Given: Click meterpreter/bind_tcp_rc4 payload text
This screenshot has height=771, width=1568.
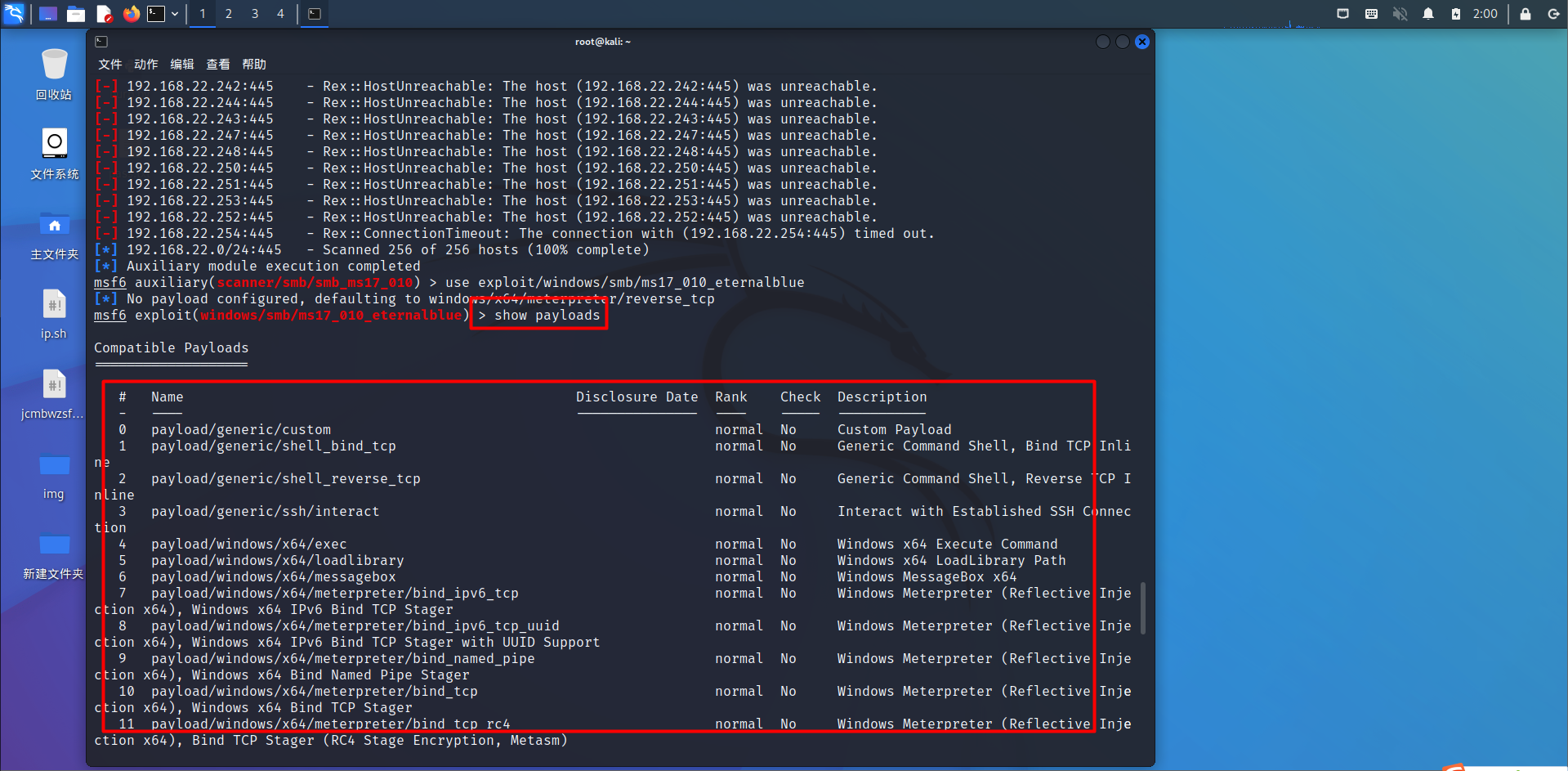Looking at the screenshot, I should pyautogui.click(x=331, y=724).
